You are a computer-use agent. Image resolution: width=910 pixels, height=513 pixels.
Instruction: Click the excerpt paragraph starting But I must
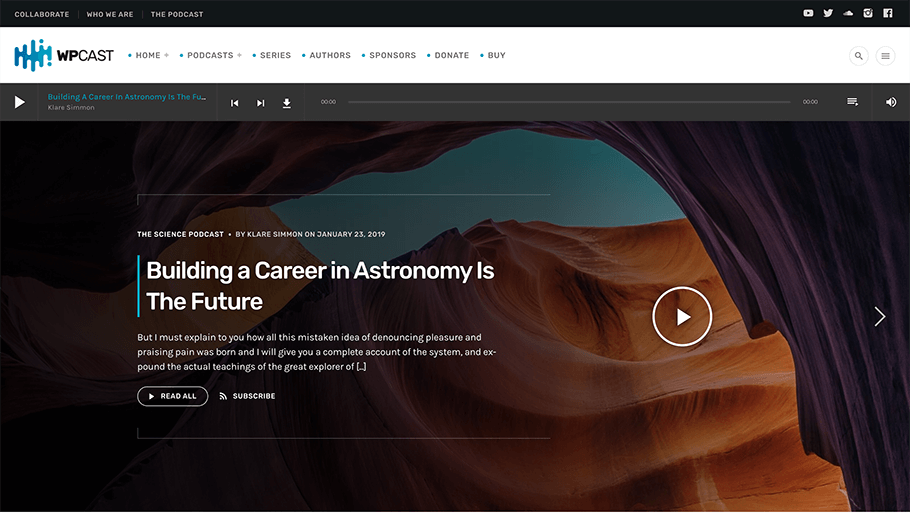click(x=317, y=352)
